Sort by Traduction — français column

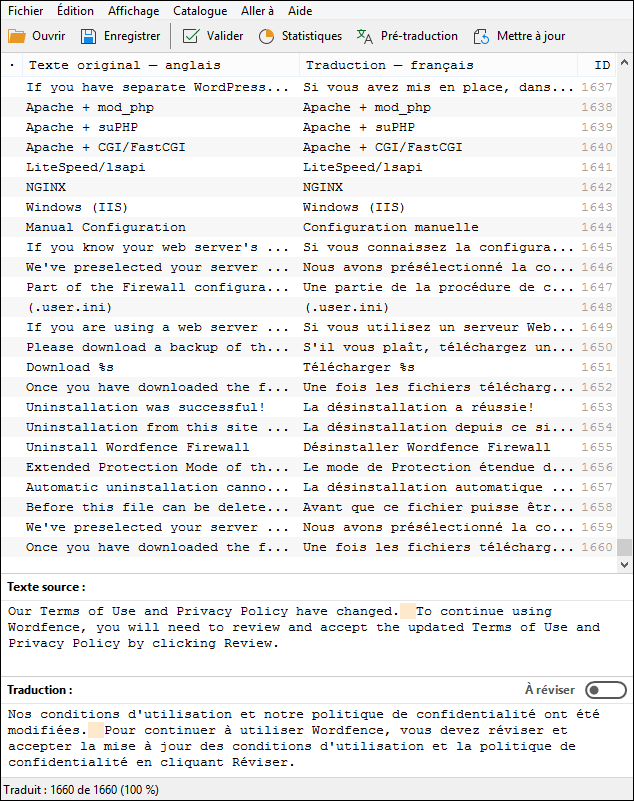click(438, 65)
